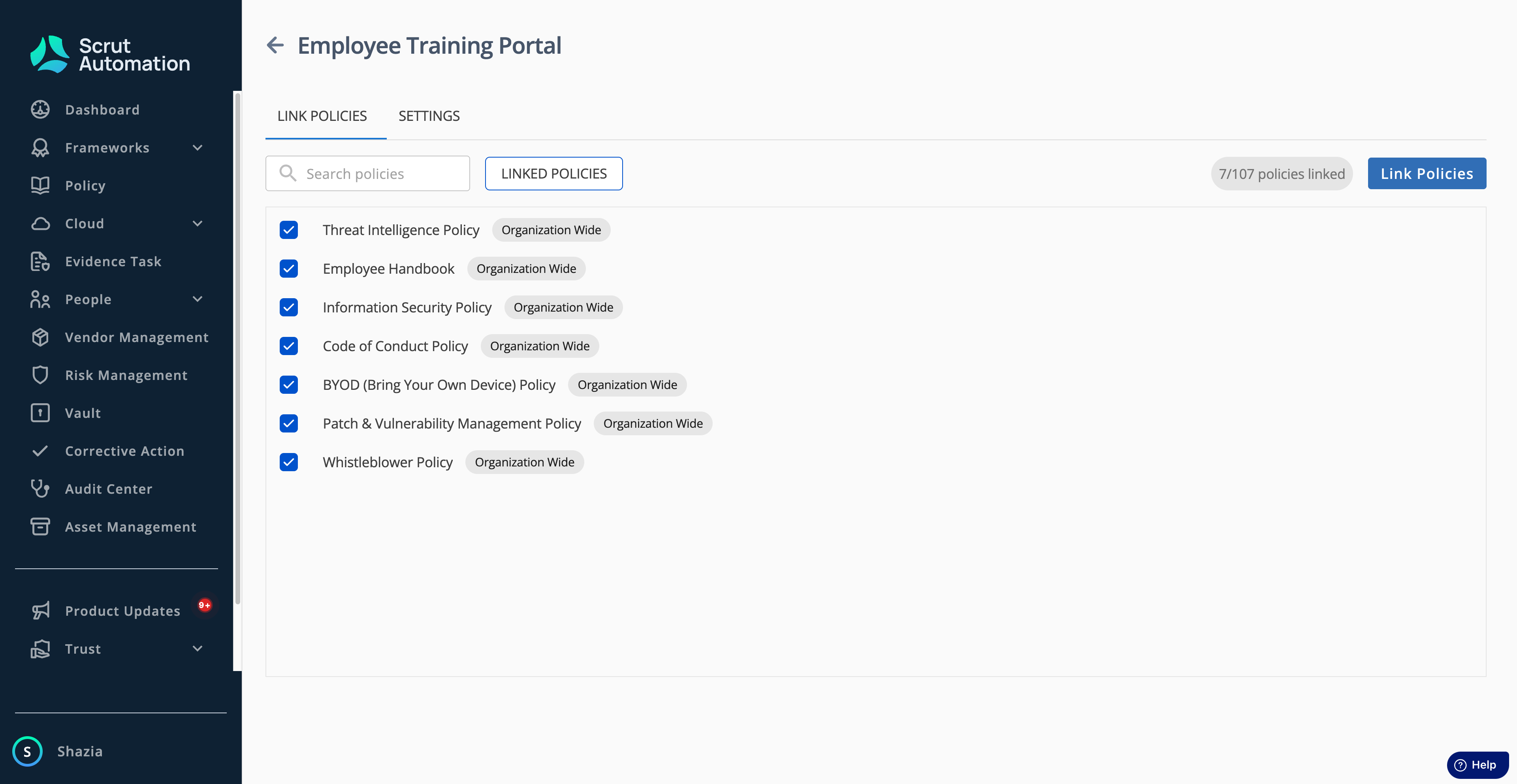Expand the People menu chevron
1517x784 pixels.
pyautogui.click(x=198, y=299)
